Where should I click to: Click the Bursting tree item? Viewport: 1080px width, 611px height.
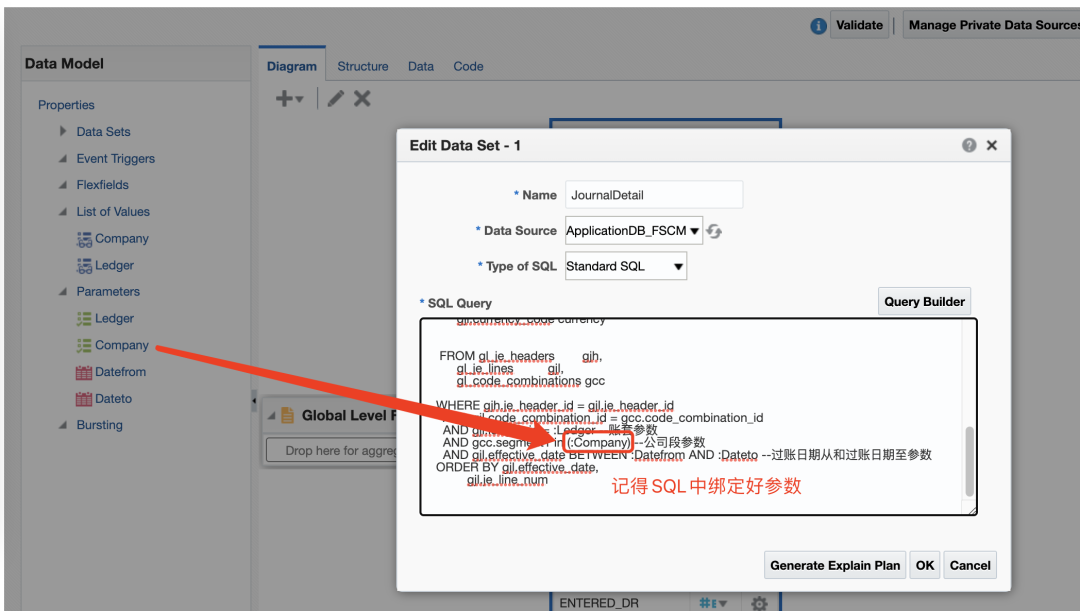click(99, 425)
